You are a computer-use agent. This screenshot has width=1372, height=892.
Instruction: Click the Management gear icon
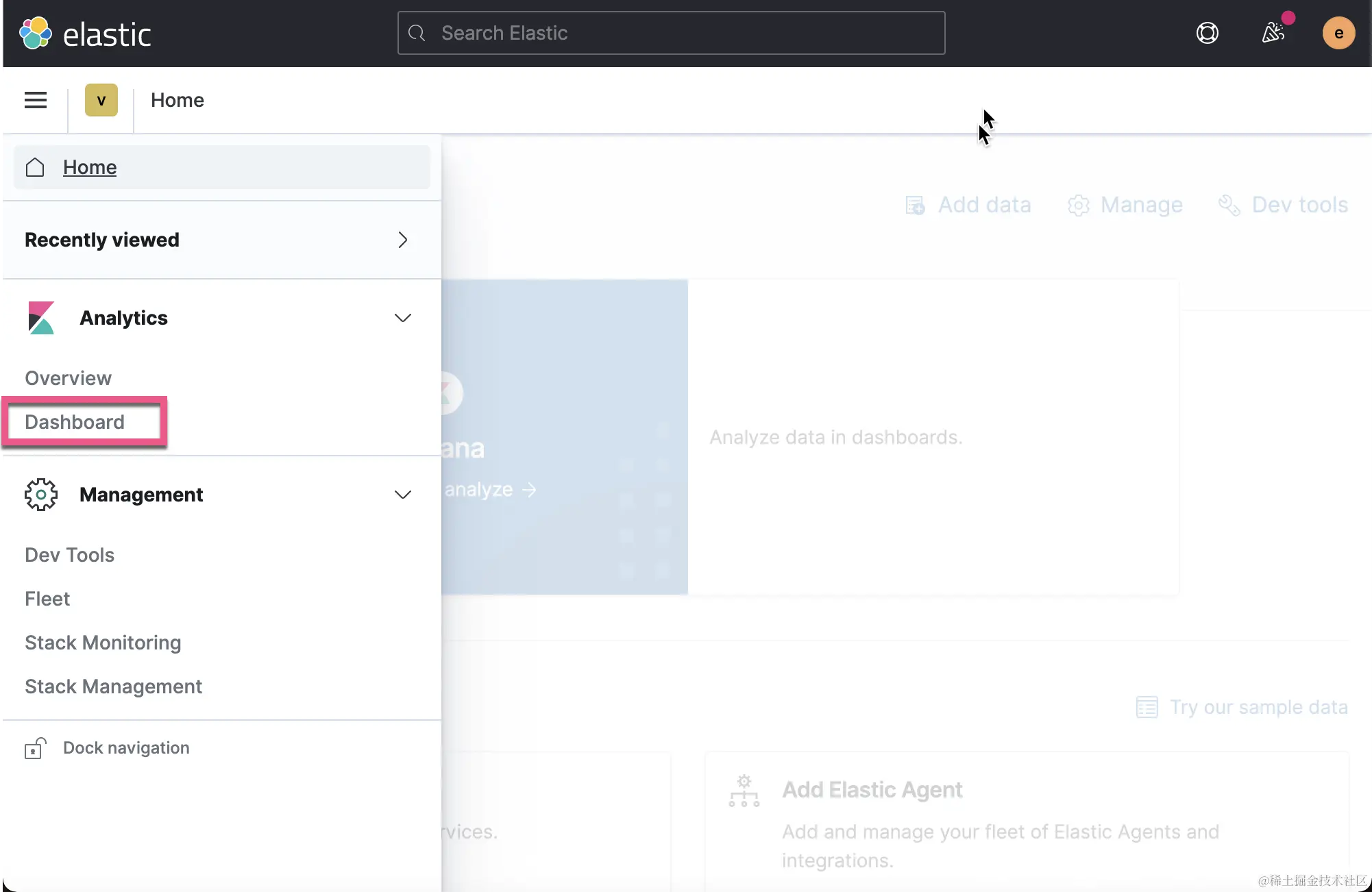(41, 495)
